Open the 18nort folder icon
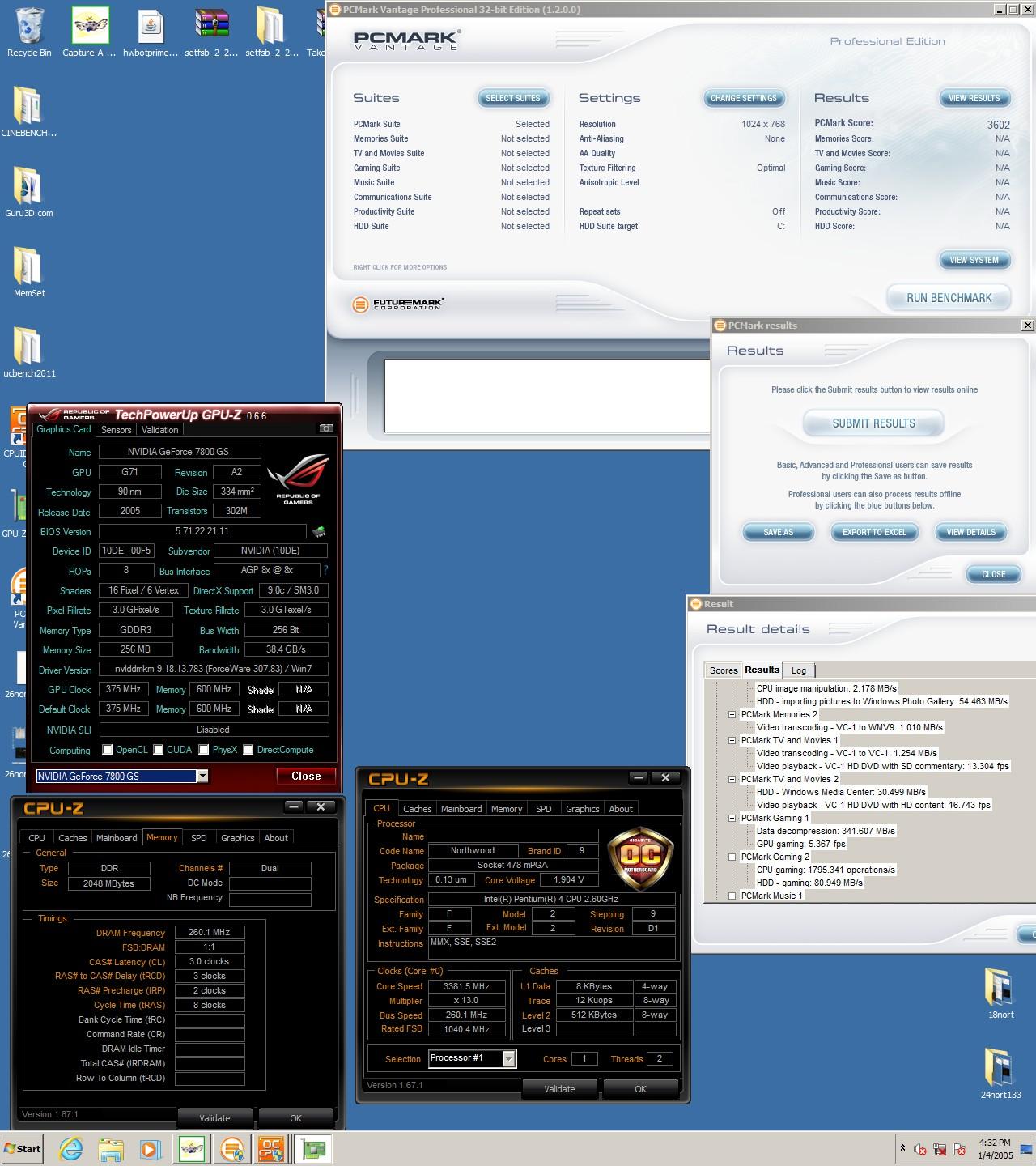The image size is (1036, 1166). [x=1000, y=993]
